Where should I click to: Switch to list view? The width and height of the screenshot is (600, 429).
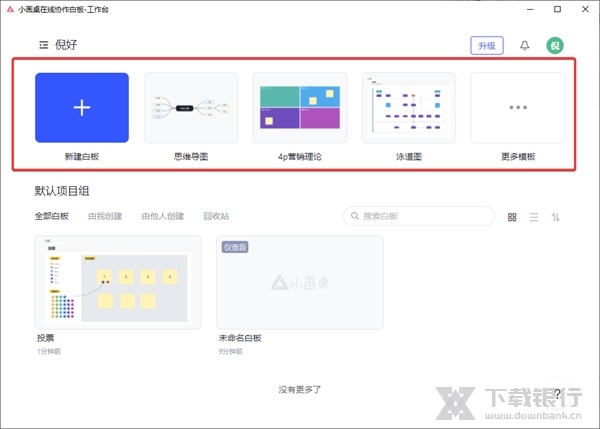(534, 217)
